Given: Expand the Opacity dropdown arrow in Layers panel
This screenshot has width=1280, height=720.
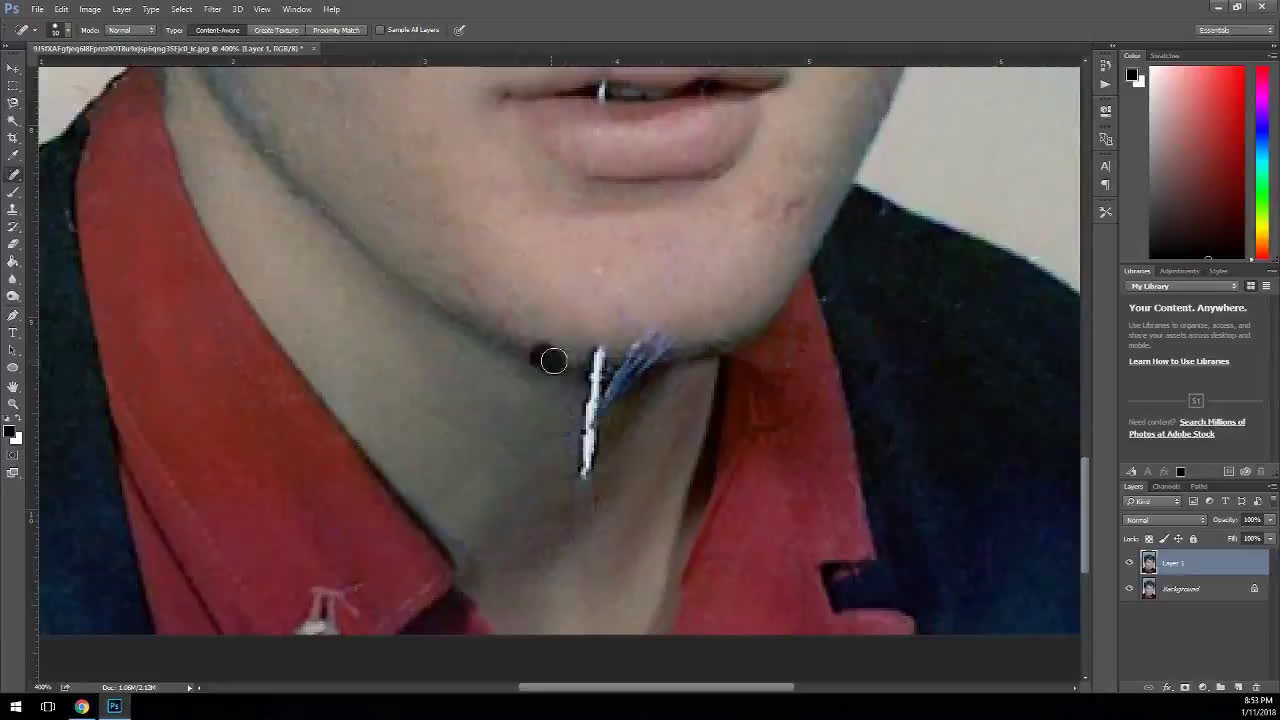Looking at the screenshot, I should tap(1270, 520).
